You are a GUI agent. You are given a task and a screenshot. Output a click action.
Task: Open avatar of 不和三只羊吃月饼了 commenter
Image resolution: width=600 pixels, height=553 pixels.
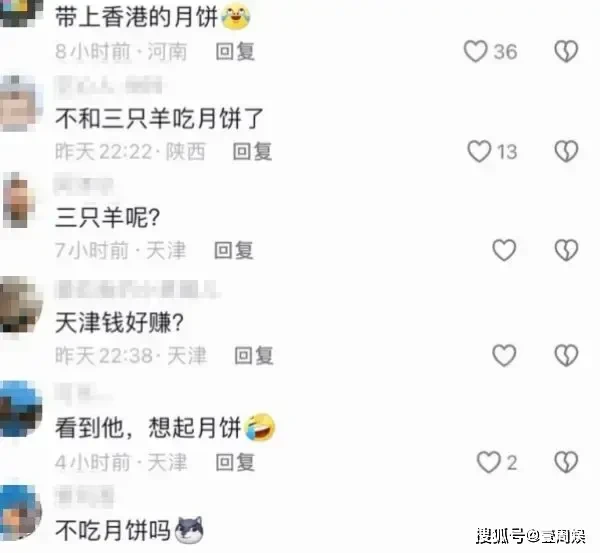coord(19,103)
